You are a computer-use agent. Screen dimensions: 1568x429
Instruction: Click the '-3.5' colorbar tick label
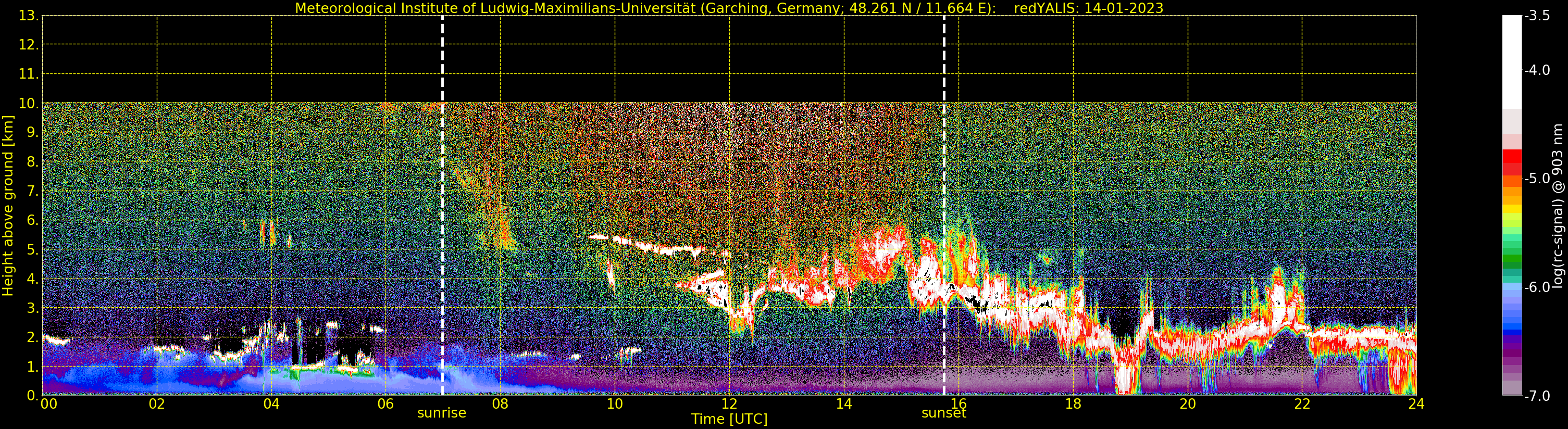(x=1537, y=16)
